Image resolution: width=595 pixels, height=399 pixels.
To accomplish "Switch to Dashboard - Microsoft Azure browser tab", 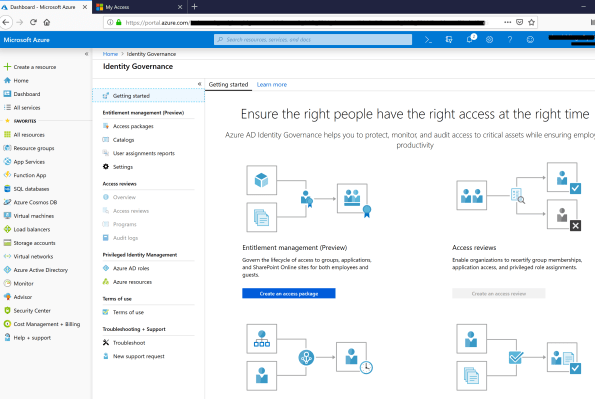I will coord(42,7).
